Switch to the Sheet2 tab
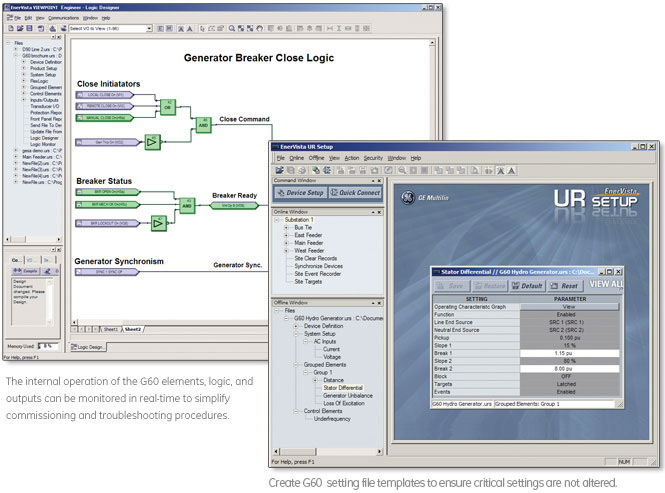Image resolution: width=665 pixels, height=493 pixels. (x=133, y=329)
